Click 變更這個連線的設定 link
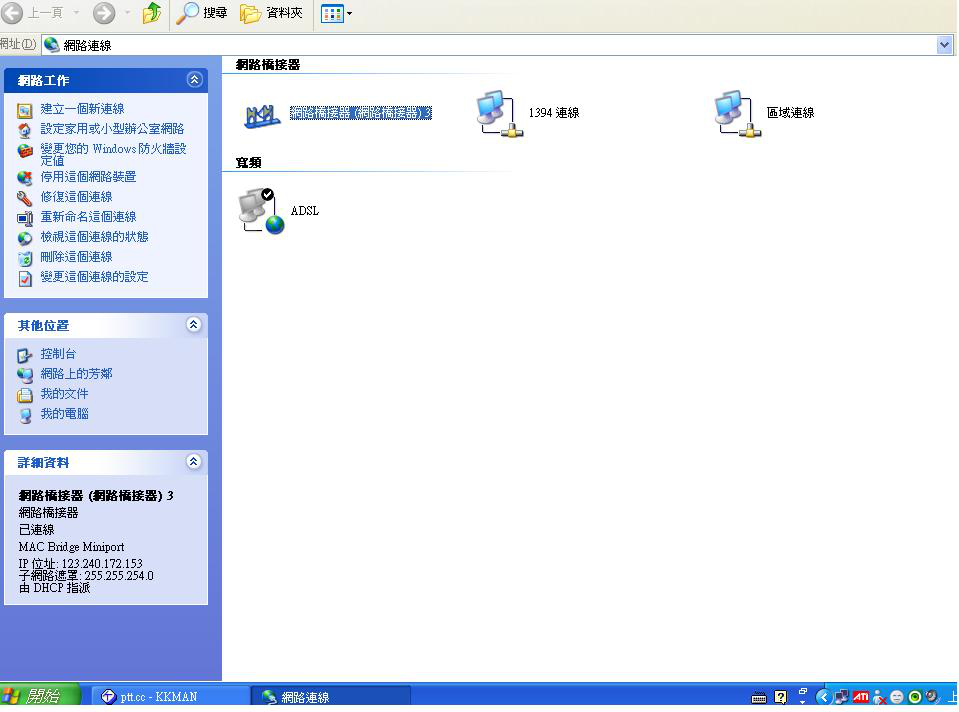The image size is (959, 712). tap(94, 277)
